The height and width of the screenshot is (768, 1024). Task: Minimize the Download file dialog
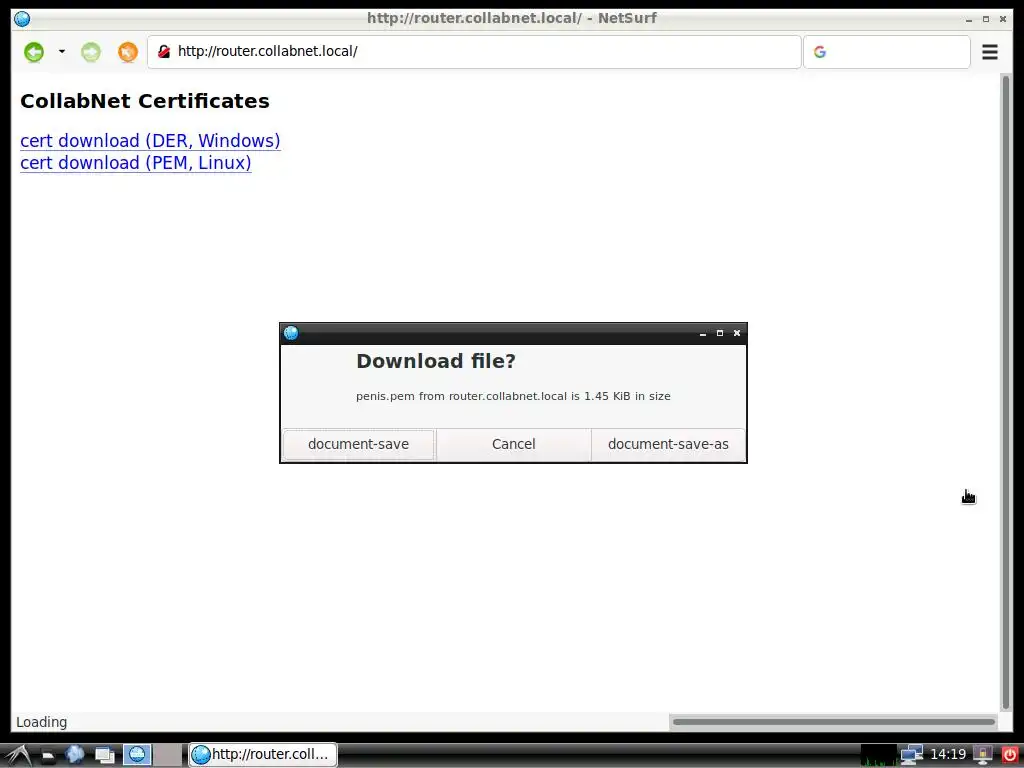(x=703, y=333)
